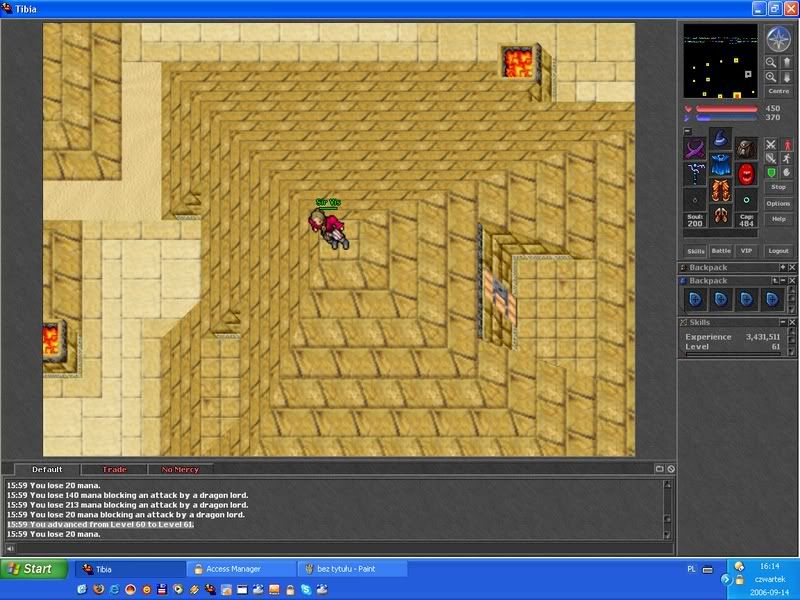The height and width of the screenshot is (600, 800).
Task: Select the red demon shield slot
Action: tap(746, 174)
